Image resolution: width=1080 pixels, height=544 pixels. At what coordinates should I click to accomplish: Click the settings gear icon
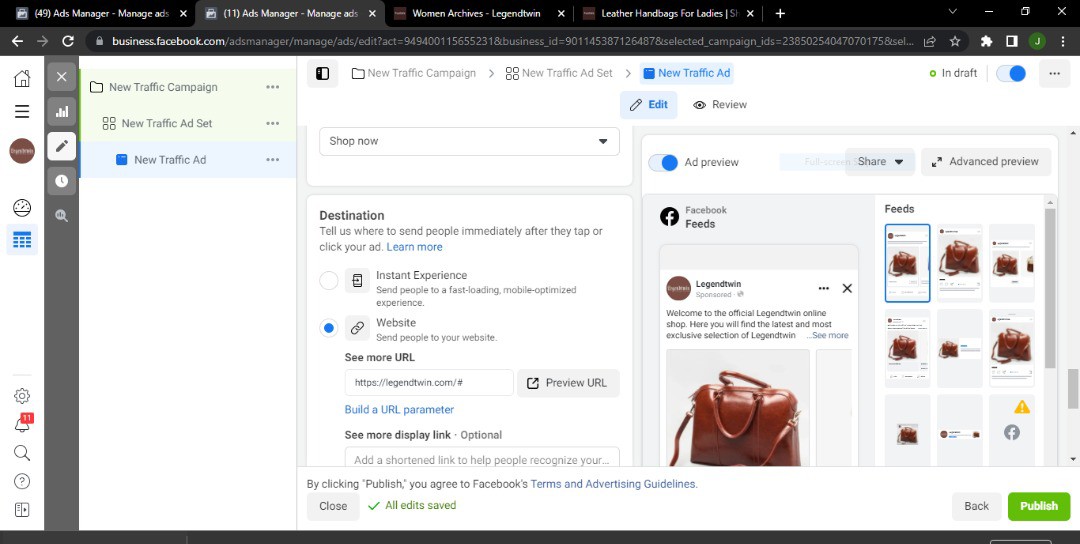(22, 396)
